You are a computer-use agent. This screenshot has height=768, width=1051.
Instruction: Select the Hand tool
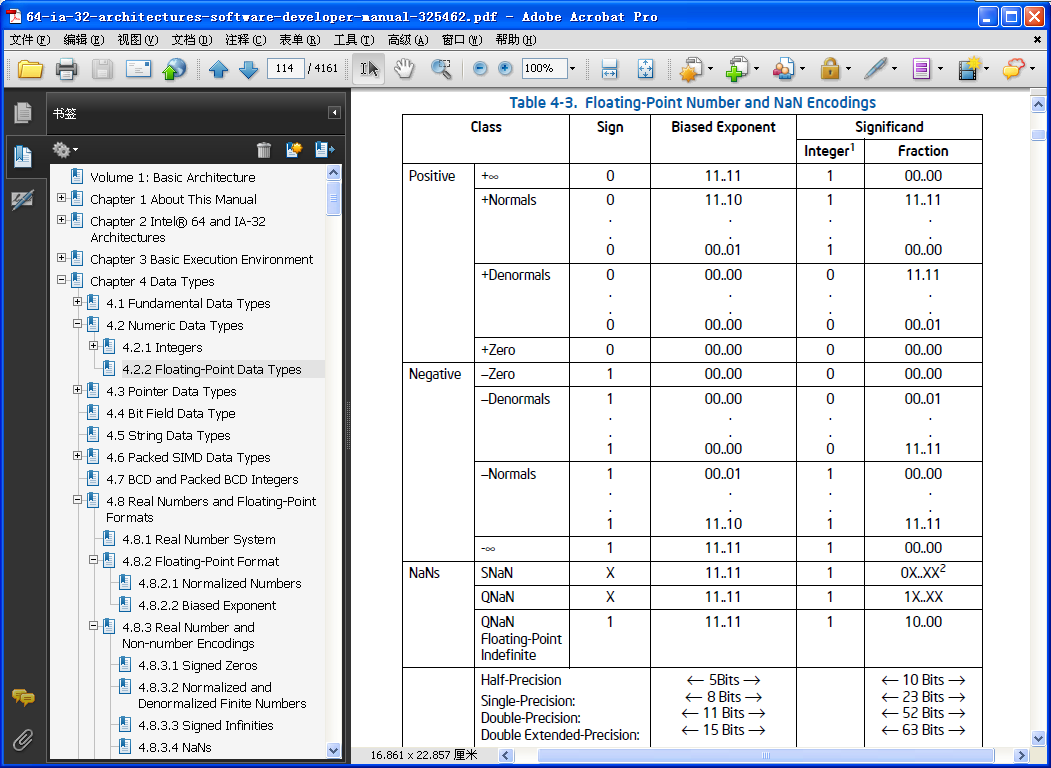point(404,68)
